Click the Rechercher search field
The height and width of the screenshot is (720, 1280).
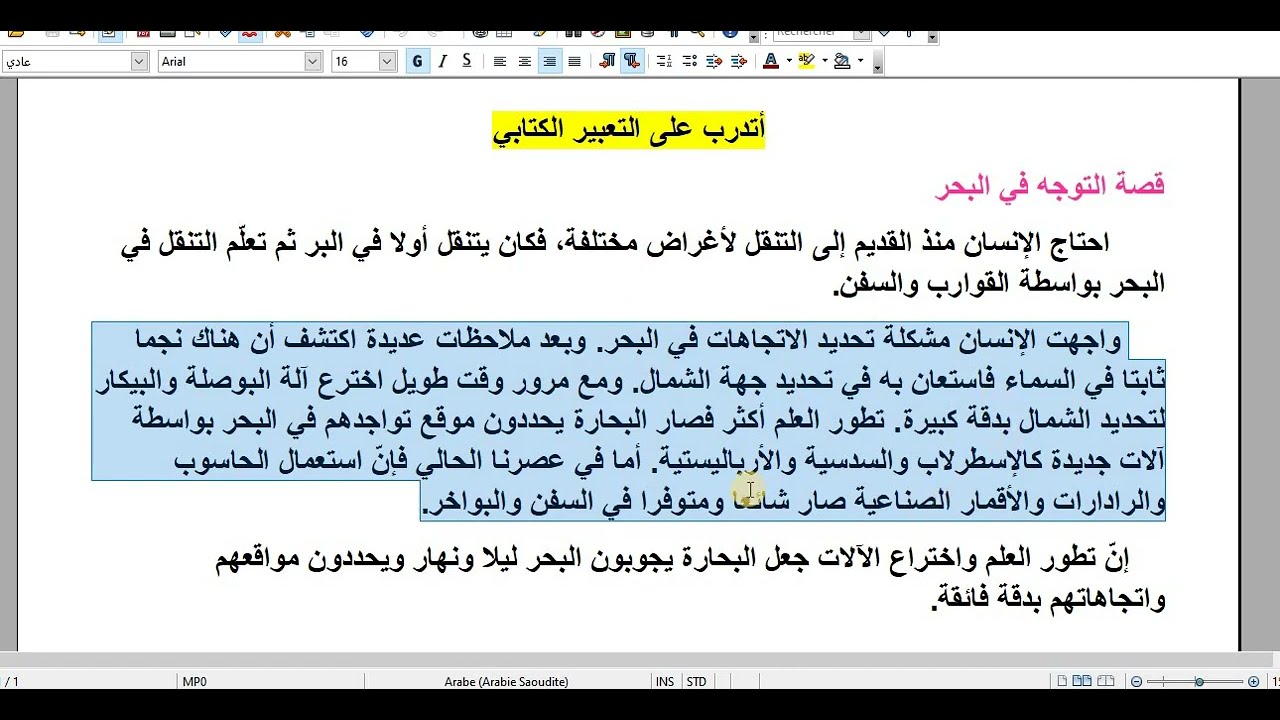coord(815,34)
